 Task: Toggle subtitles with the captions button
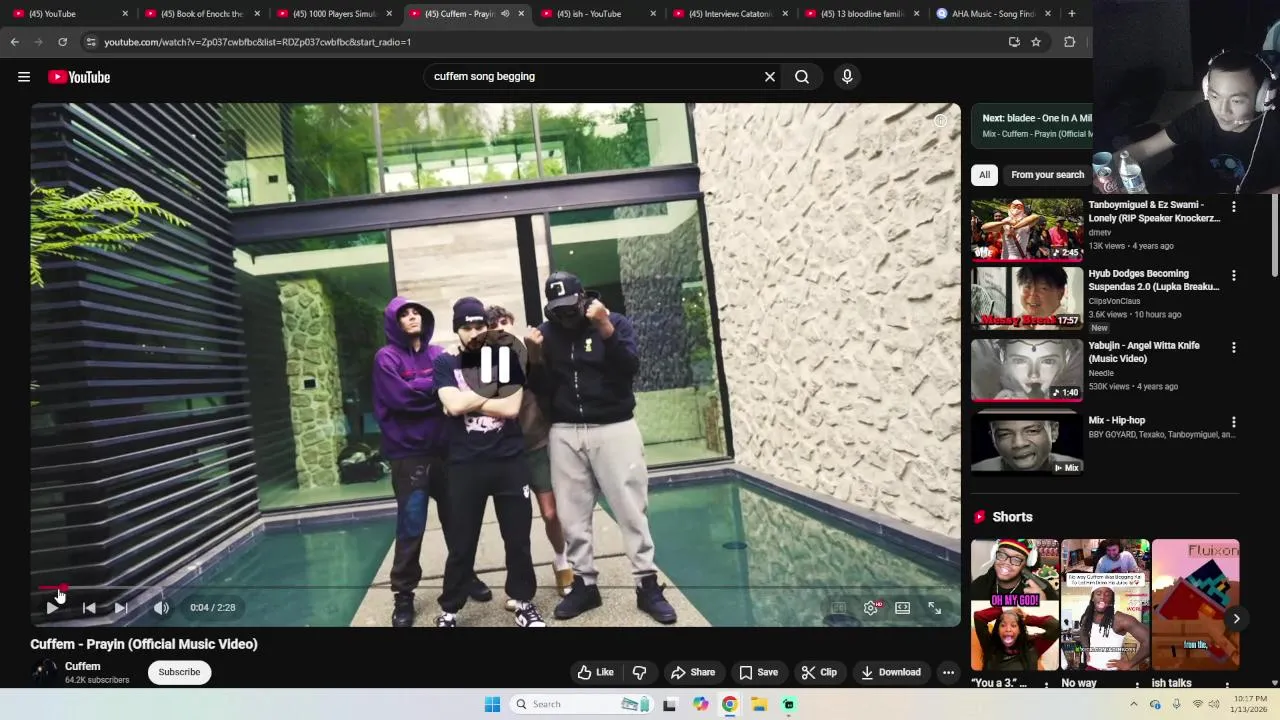[x=839, y=607]
